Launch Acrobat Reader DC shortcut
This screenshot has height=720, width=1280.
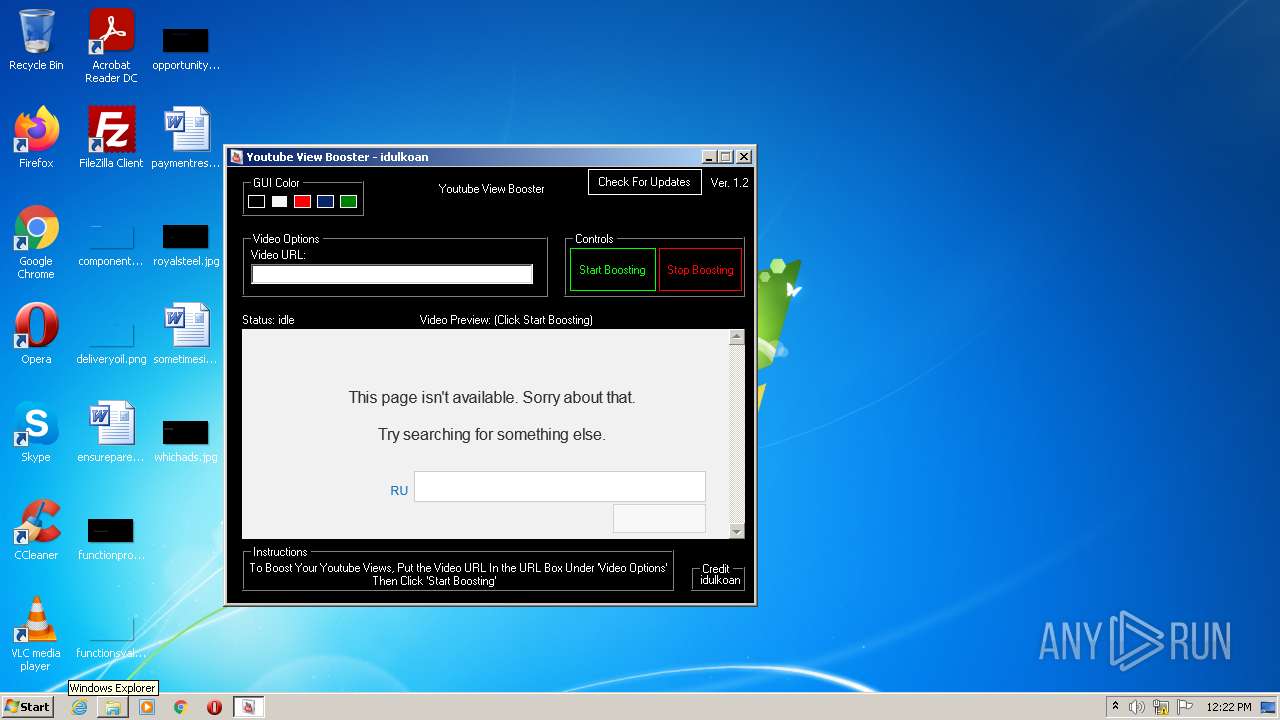[111, 46]
